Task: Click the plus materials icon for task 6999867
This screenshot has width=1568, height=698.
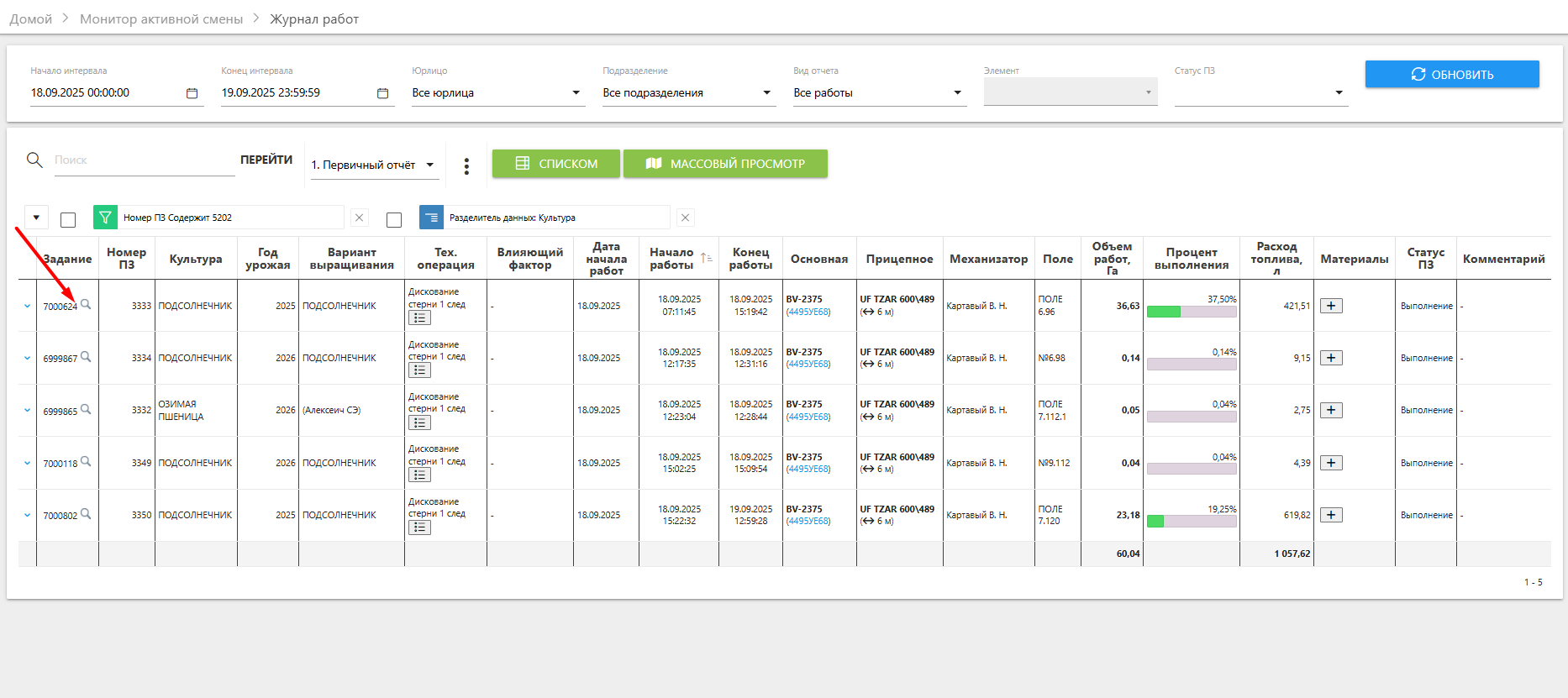Action: point(1331,358)
